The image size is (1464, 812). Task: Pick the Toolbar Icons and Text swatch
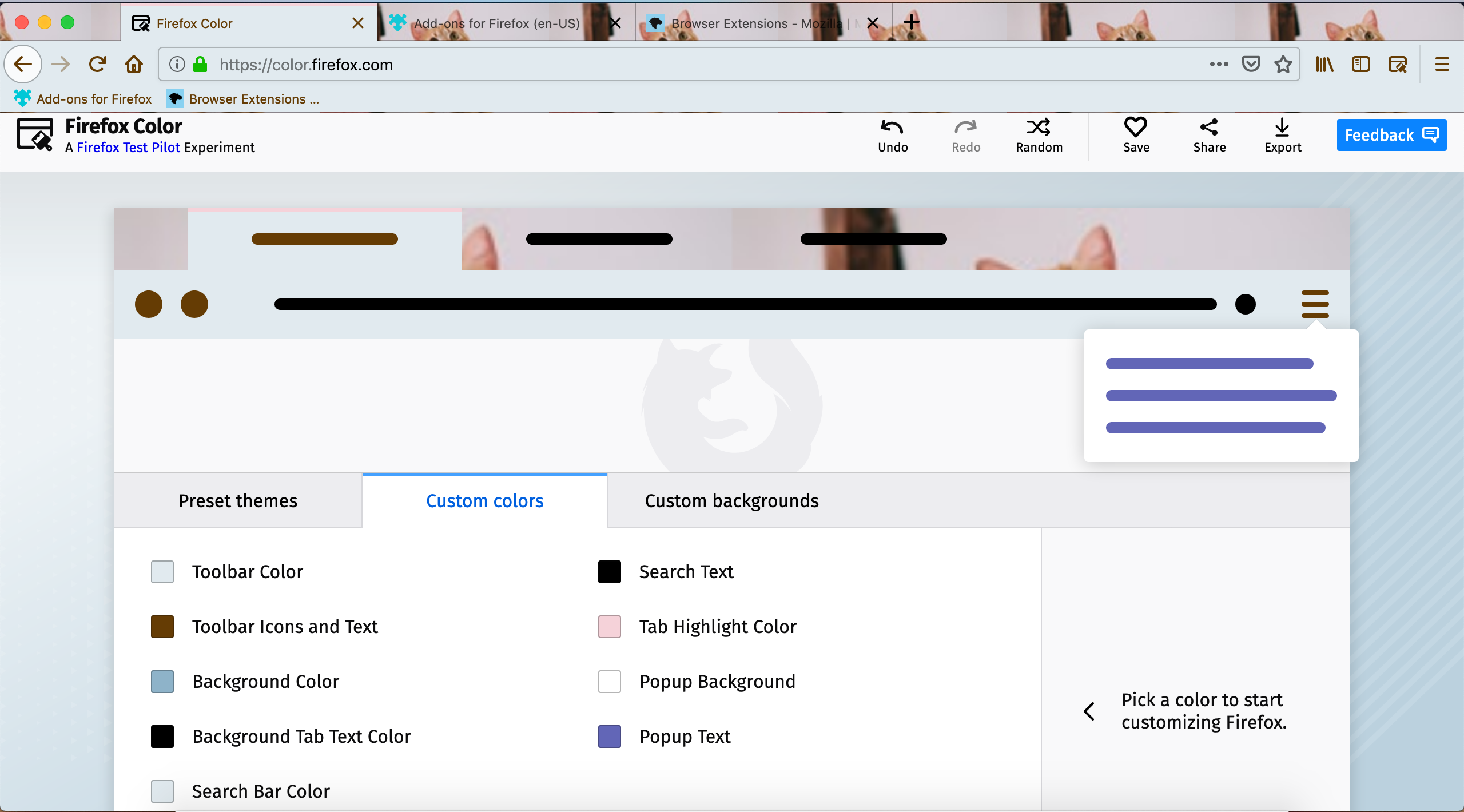(x=162, y=627)
